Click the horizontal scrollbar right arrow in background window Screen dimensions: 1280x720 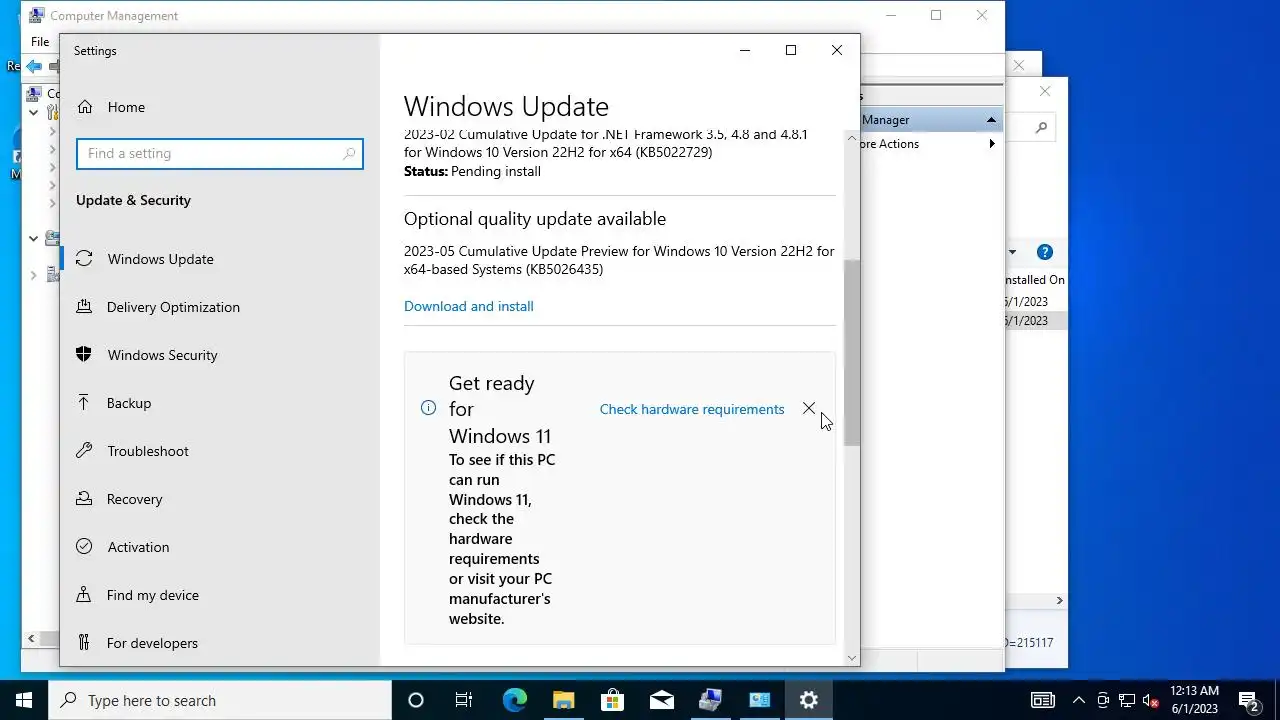click(1059, 600)
